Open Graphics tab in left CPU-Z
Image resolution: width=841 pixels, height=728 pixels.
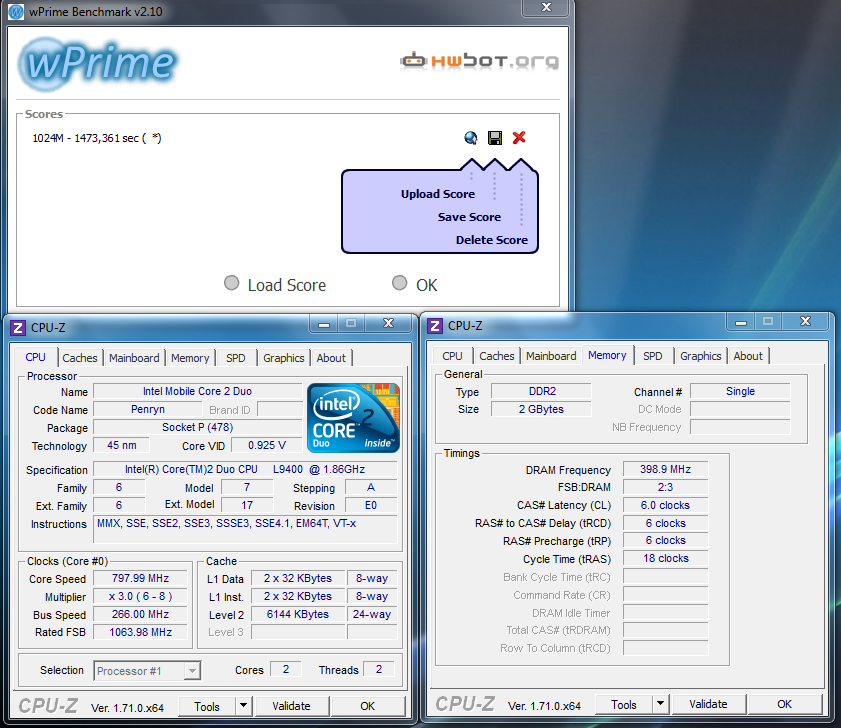click(284, 358)
